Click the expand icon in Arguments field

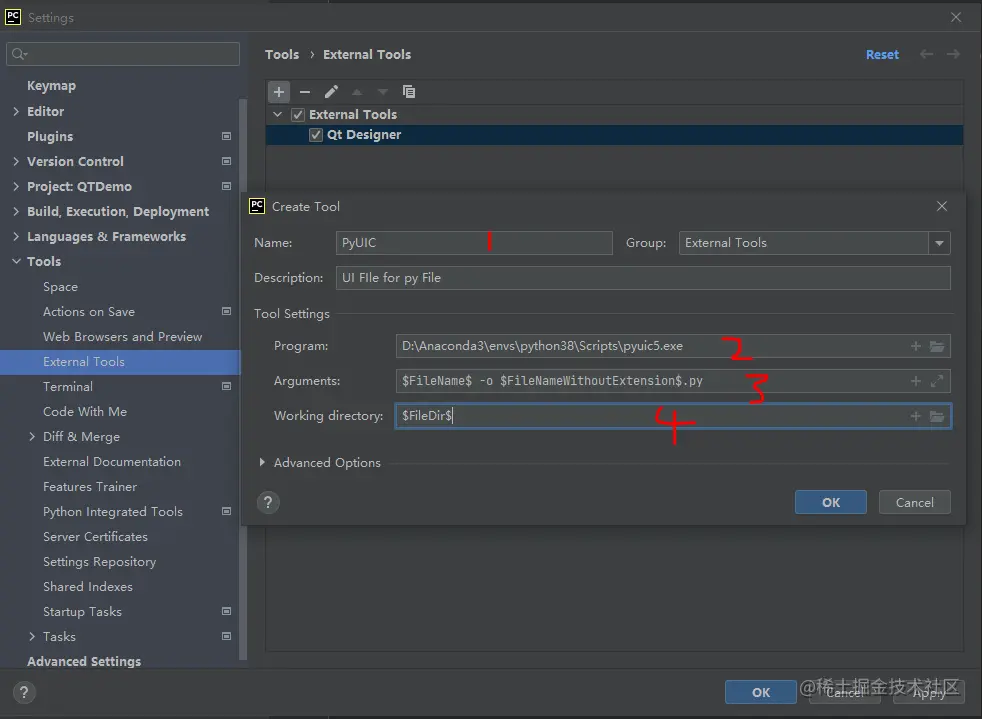click(x=937, y=381)
